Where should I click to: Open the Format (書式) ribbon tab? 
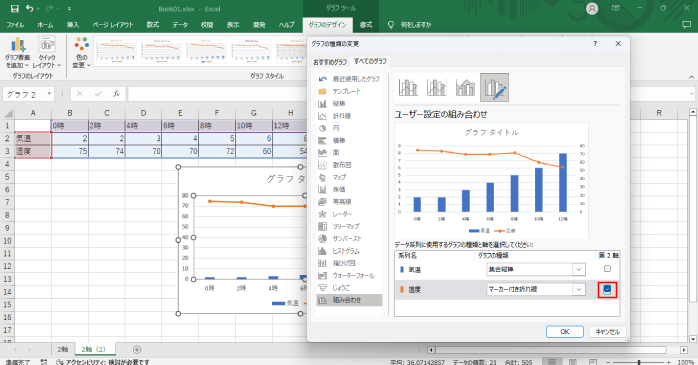tap(366, 25)
